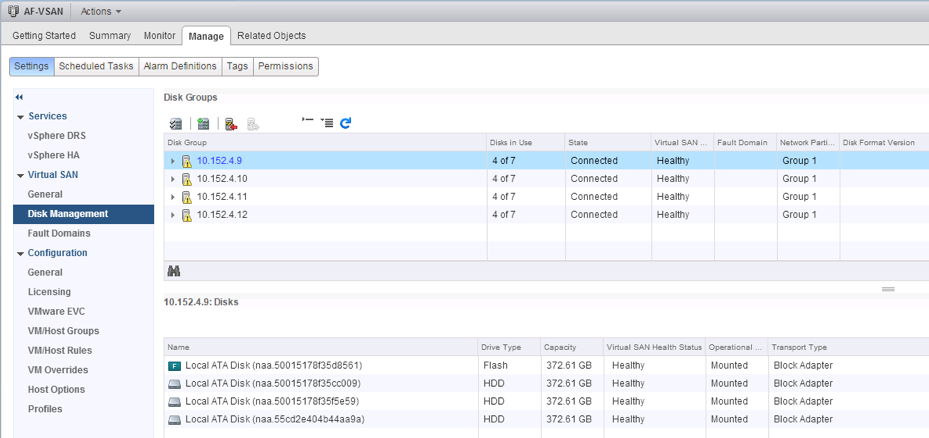Open the Actions dropdown menu
929x438 pixels.
pyautogui.click(x=100, y=11)
